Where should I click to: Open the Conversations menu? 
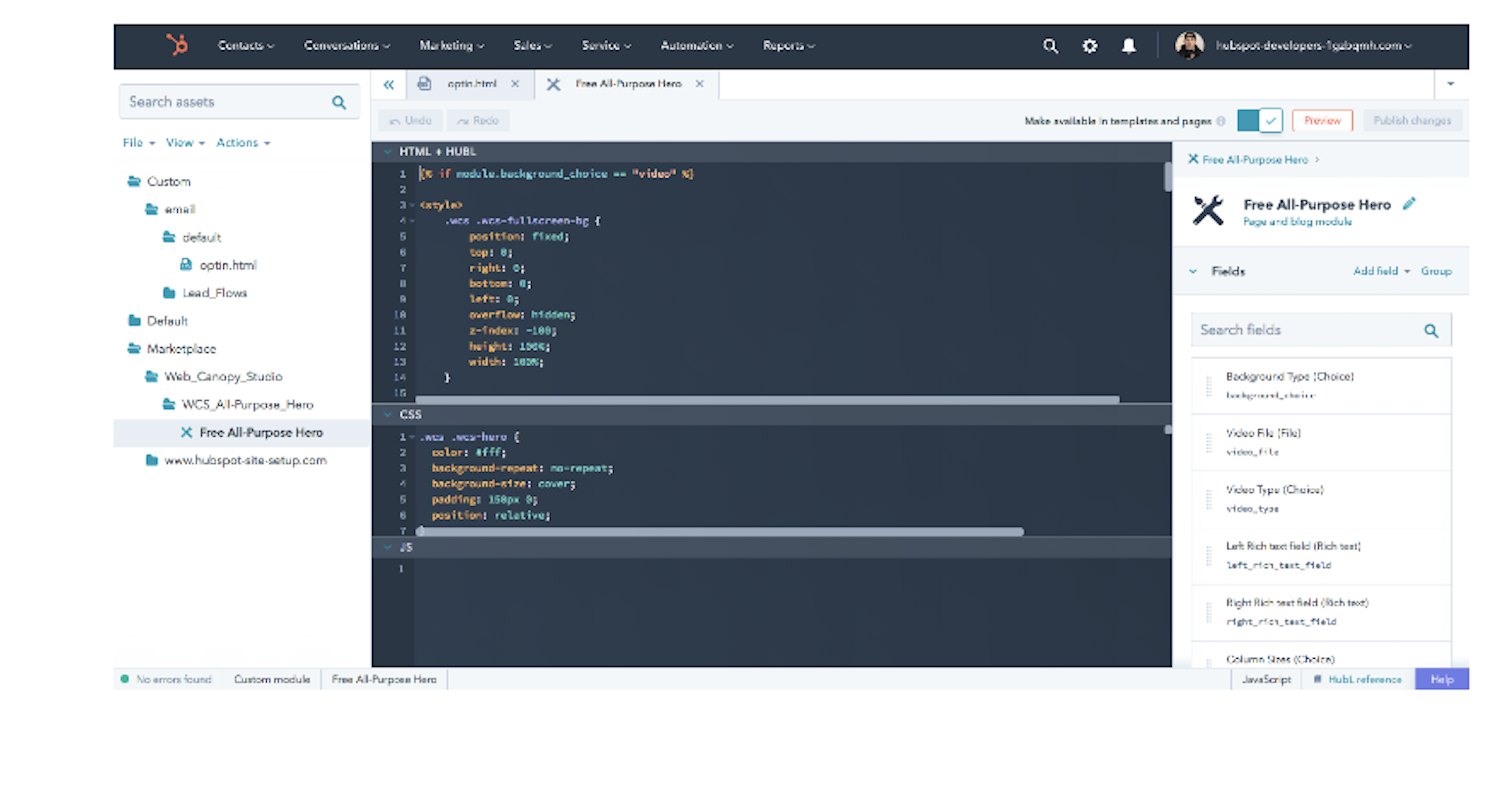pyautogui.click(x=347, y=46)
